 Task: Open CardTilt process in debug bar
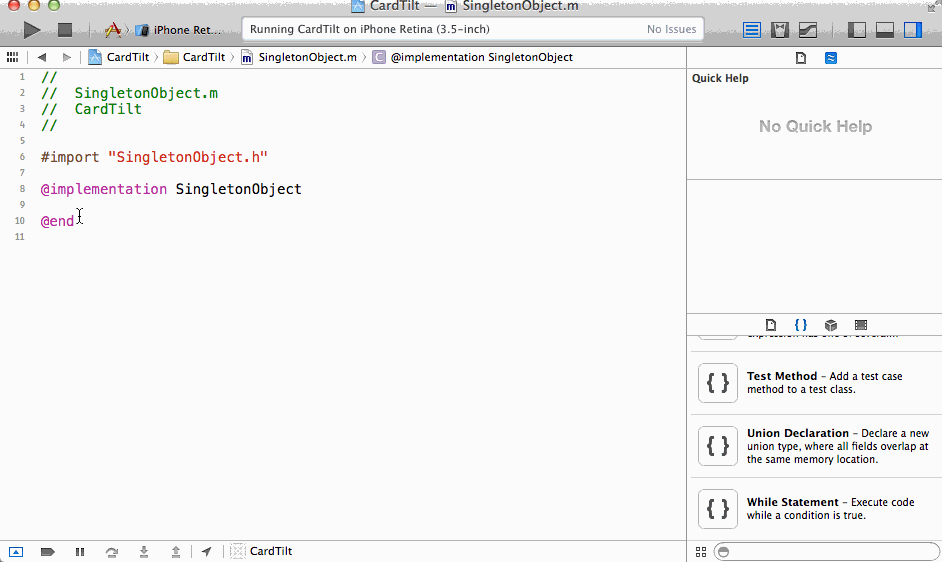click(261, 551)
